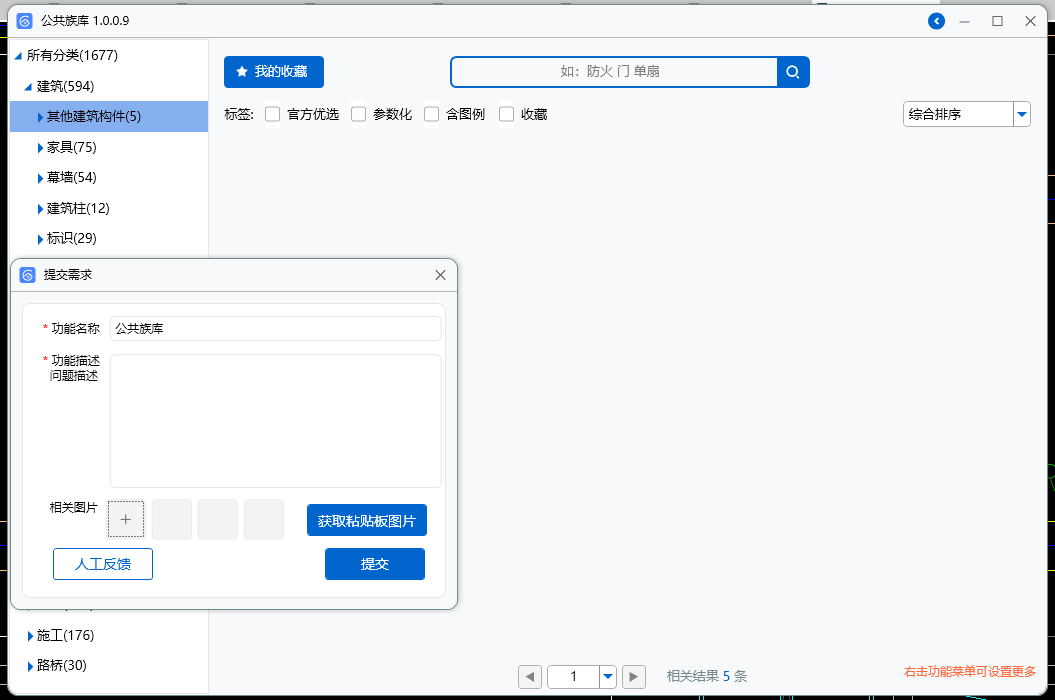The image size is (1055, 700).
Task: Select 路桥(30) category
Action: [62, 666]
